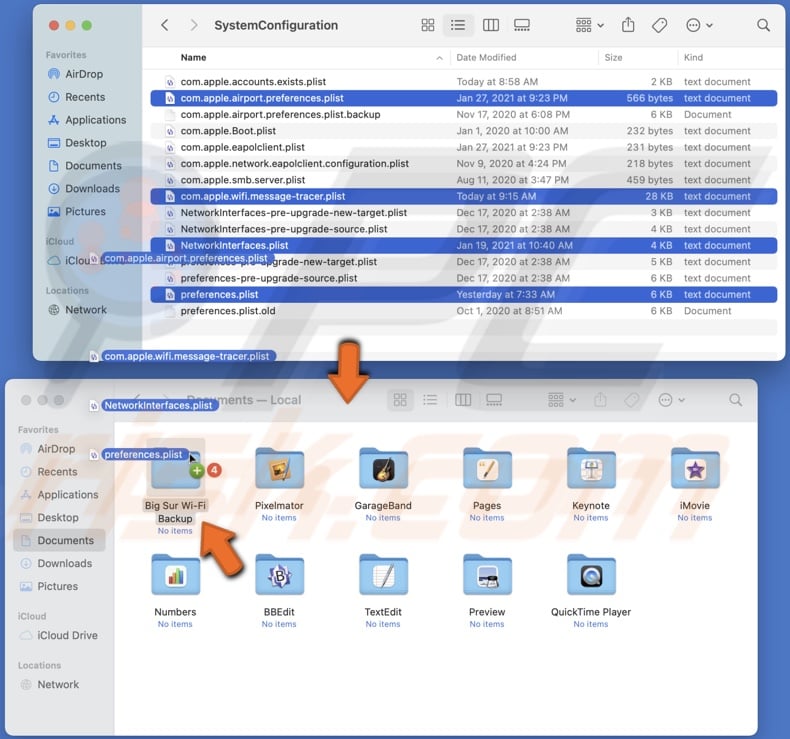Open Desktop in the Documents window sidebar
The height and width of the screenshot is (739, 790).
pos(49,517)
